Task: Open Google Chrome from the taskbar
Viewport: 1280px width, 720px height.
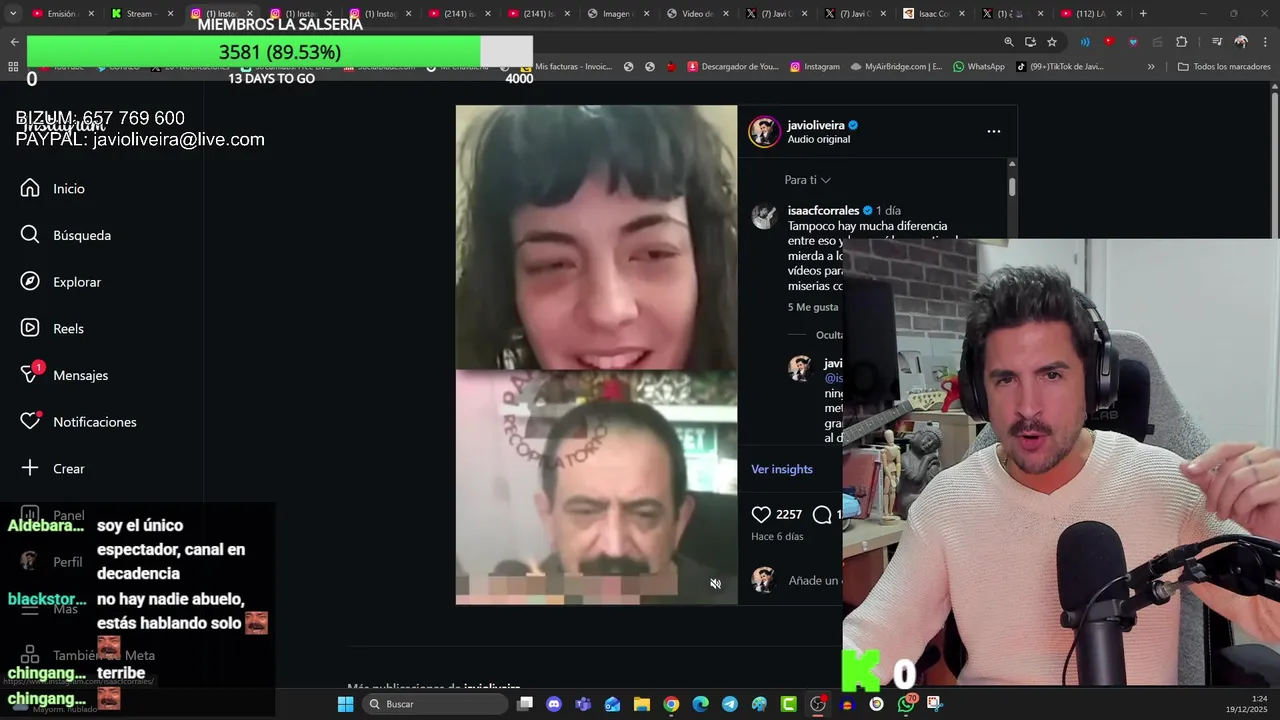Action: [671, 704]
